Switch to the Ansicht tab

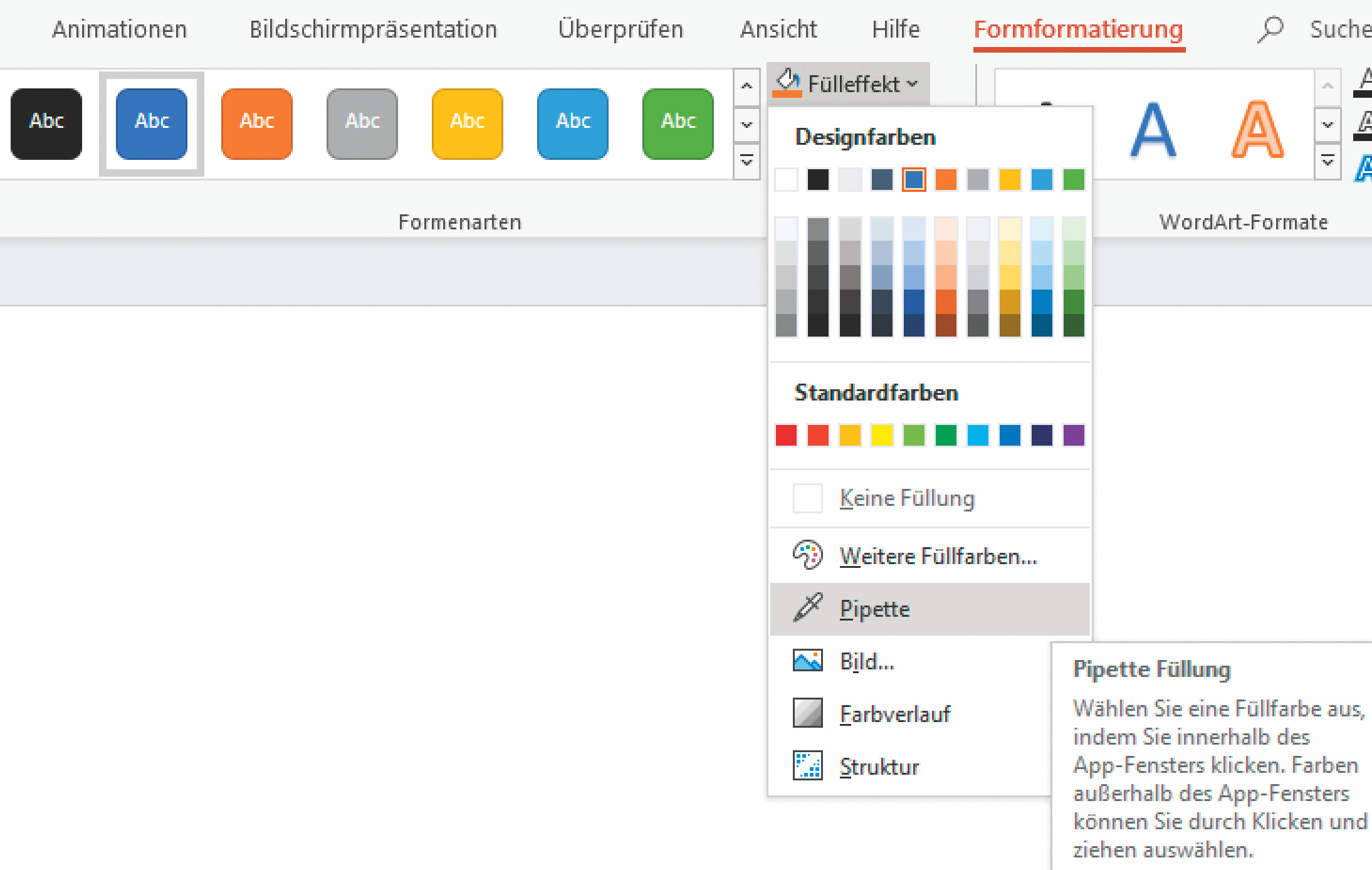[778, 29]
